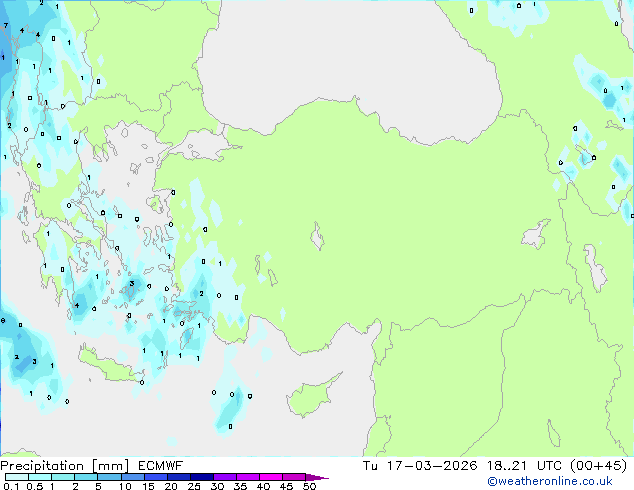Viewport: 634px width, 490px height.
Task: Click the legend scale label "10"
Action: pos(125,486)
